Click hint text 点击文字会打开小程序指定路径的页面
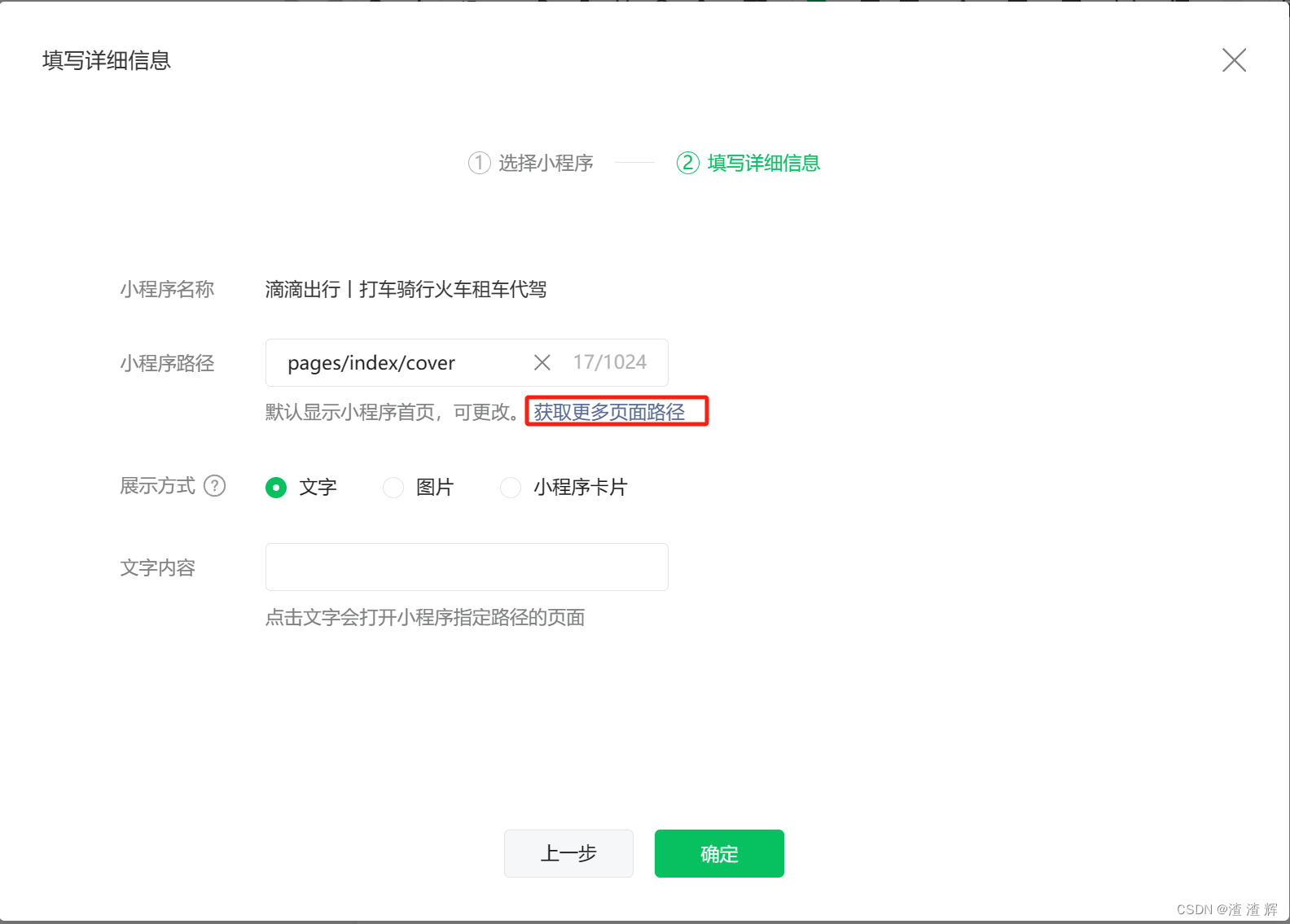 425,617
